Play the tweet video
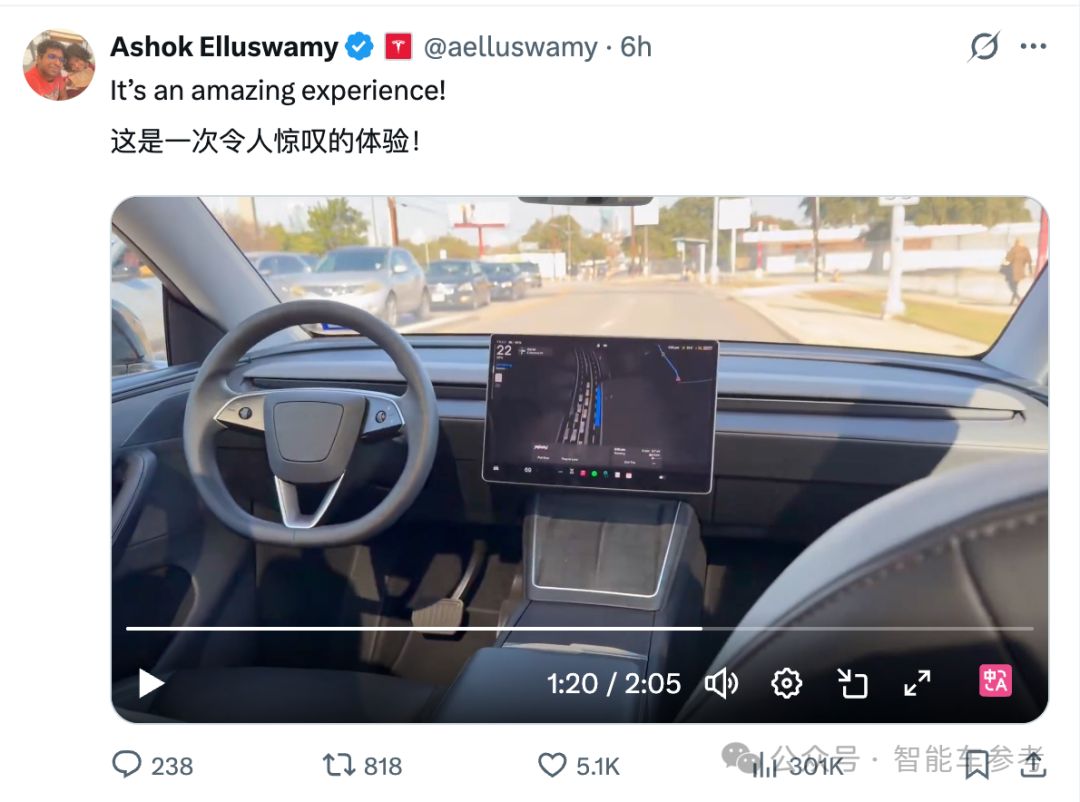This screenshot has width=1080, height=802. (x=151, y=683)
